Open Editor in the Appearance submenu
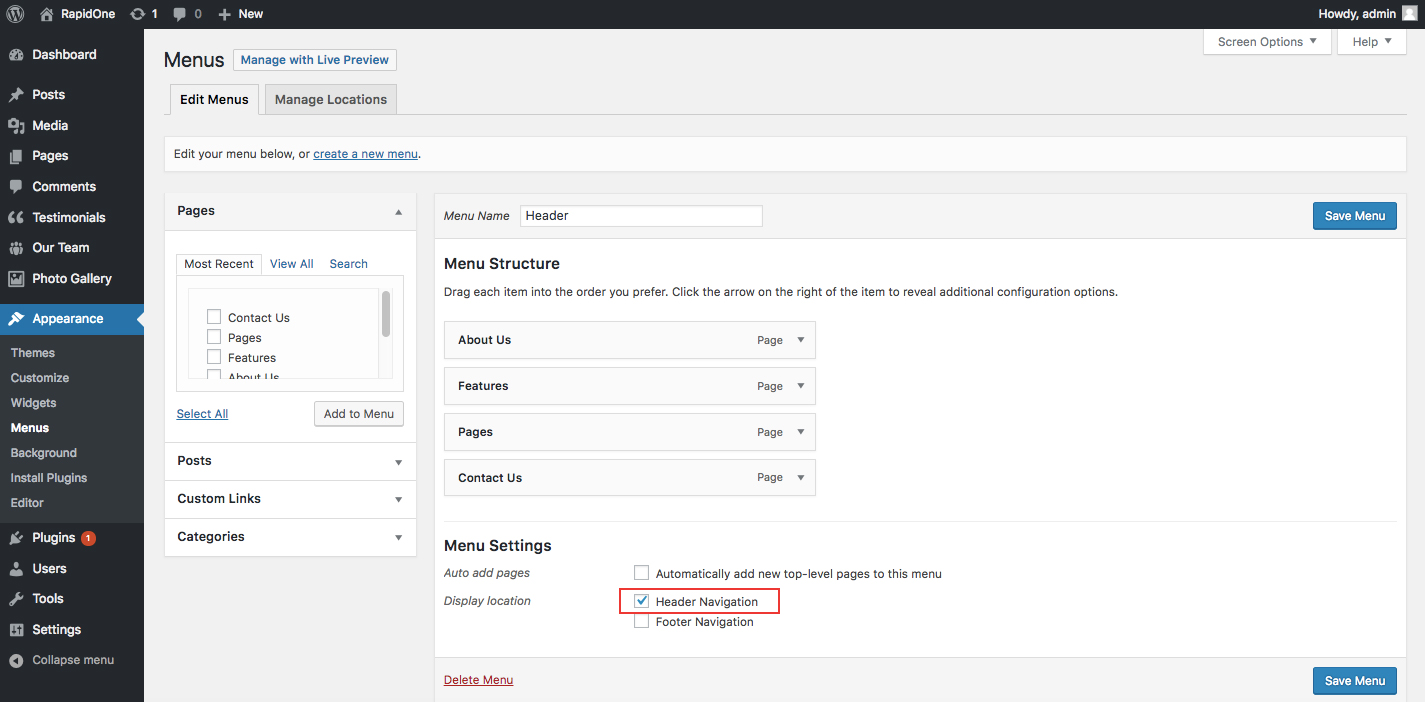Image resolution: width=1425 pixels, height=702 pixels. point(27,503)
